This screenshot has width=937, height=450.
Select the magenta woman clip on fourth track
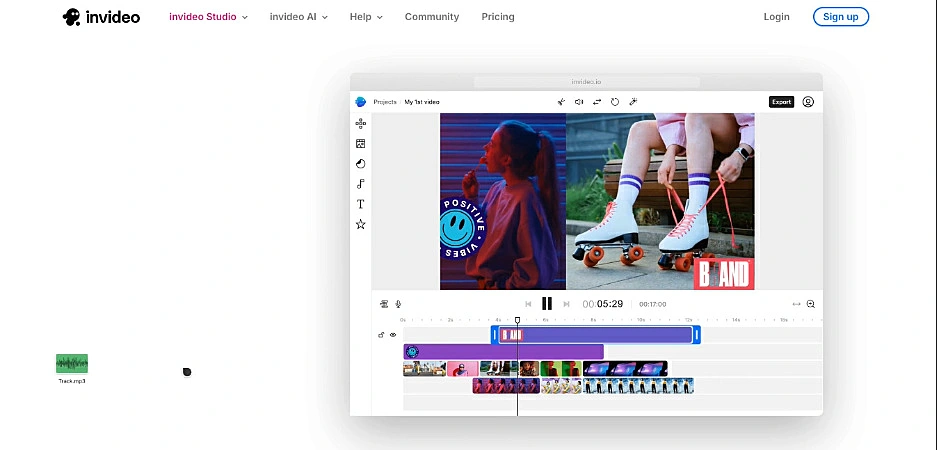tap(506, 385)
